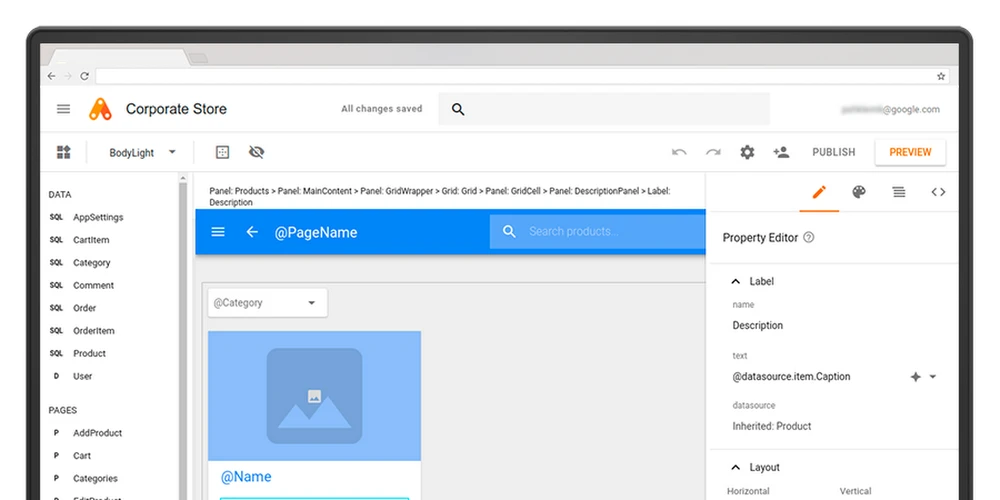Collapse the Label property section
The width and height of the screenshot is (1000, 500).
736,282
